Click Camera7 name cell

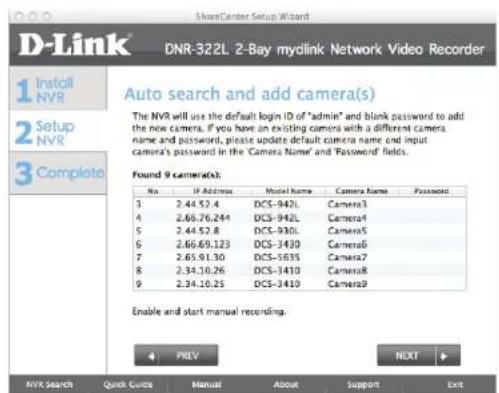[x=347, y=257]
